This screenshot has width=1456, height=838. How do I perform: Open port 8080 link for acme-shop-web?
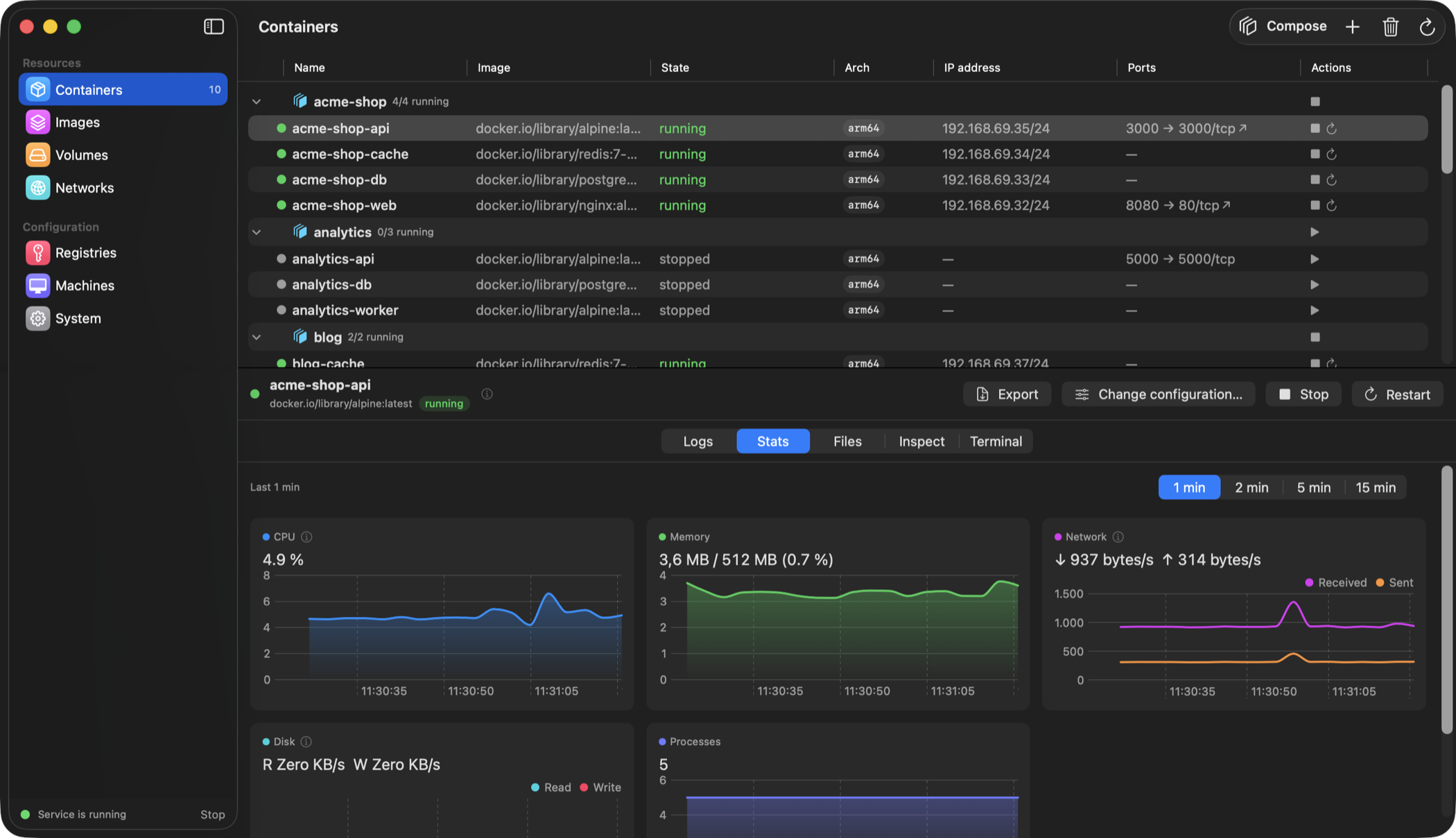pyautogui.click(x=1178, y=205)
